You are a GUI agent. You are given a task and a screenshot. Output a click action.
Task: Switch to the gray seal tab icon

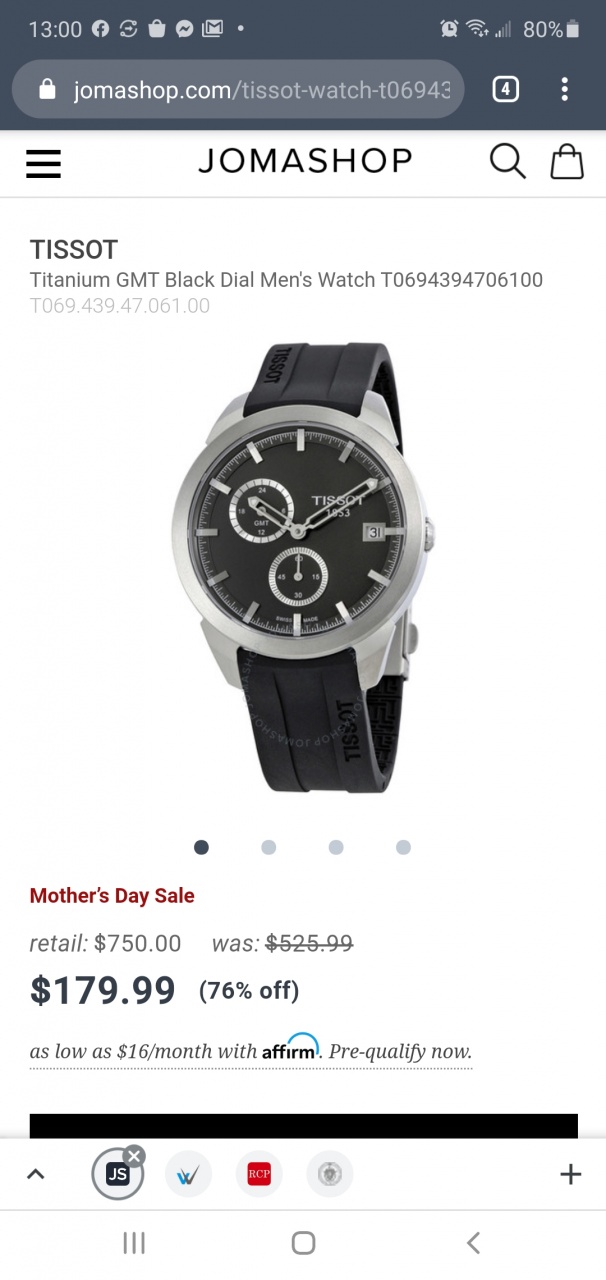click(x=330, y=1173)
